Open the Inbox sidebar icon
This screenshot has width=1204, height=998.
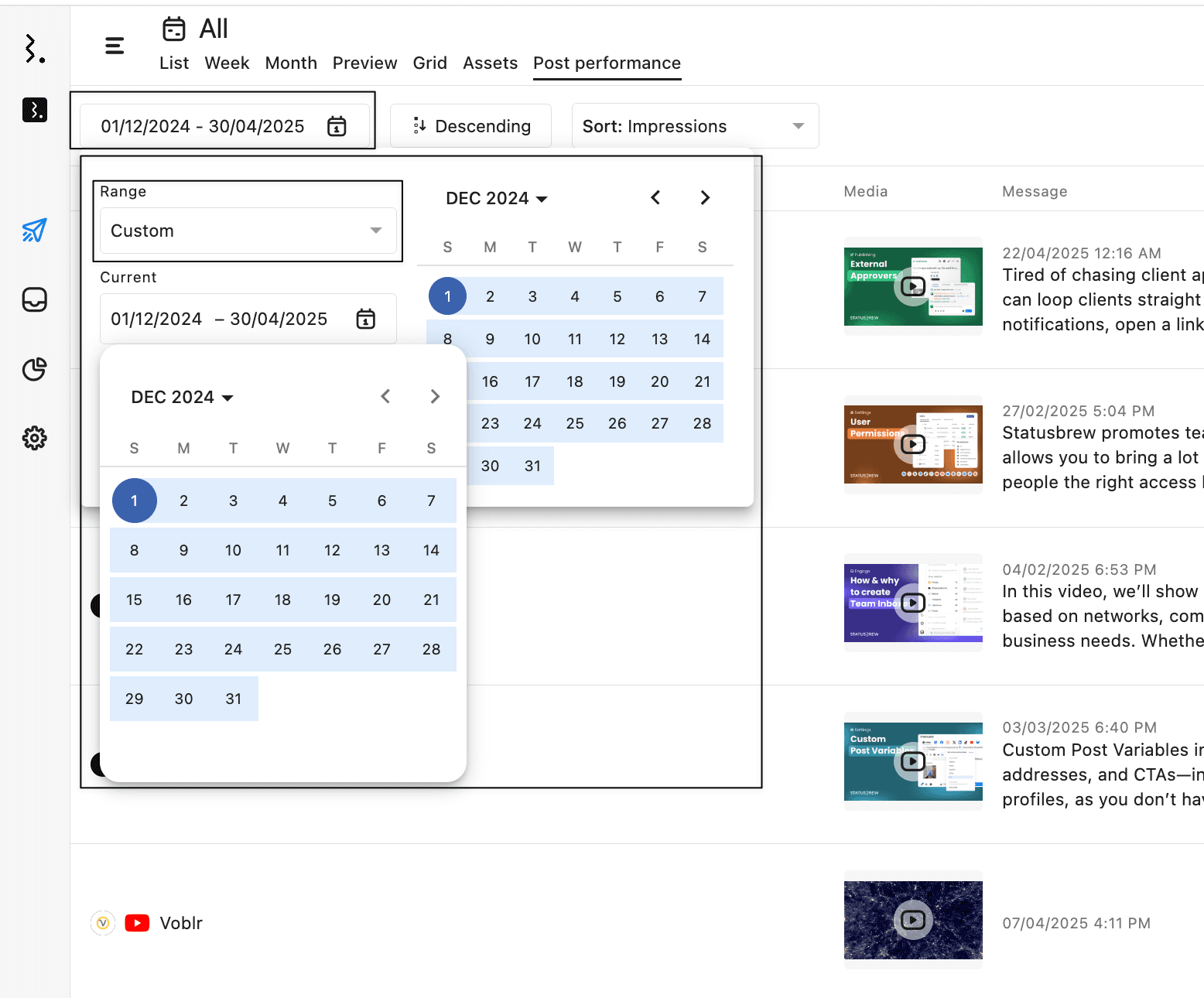click(35, 299)
